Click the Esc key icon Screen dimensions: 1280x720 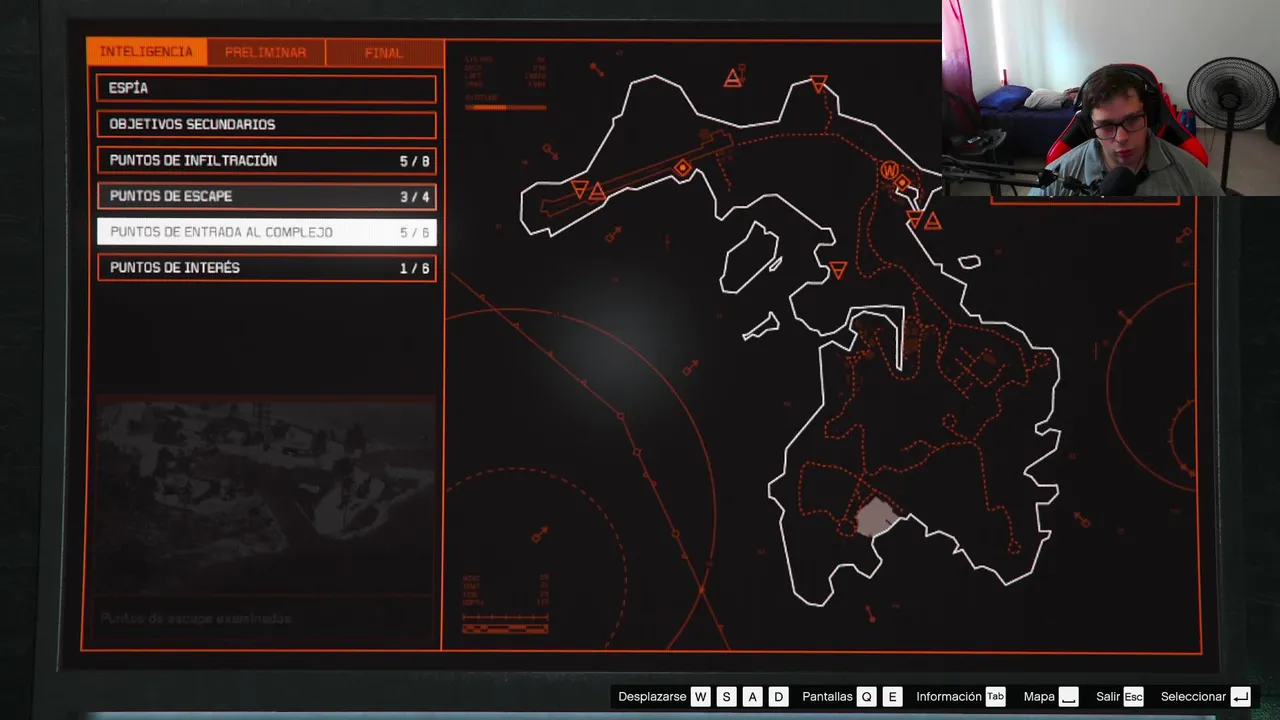[1133, 697]
